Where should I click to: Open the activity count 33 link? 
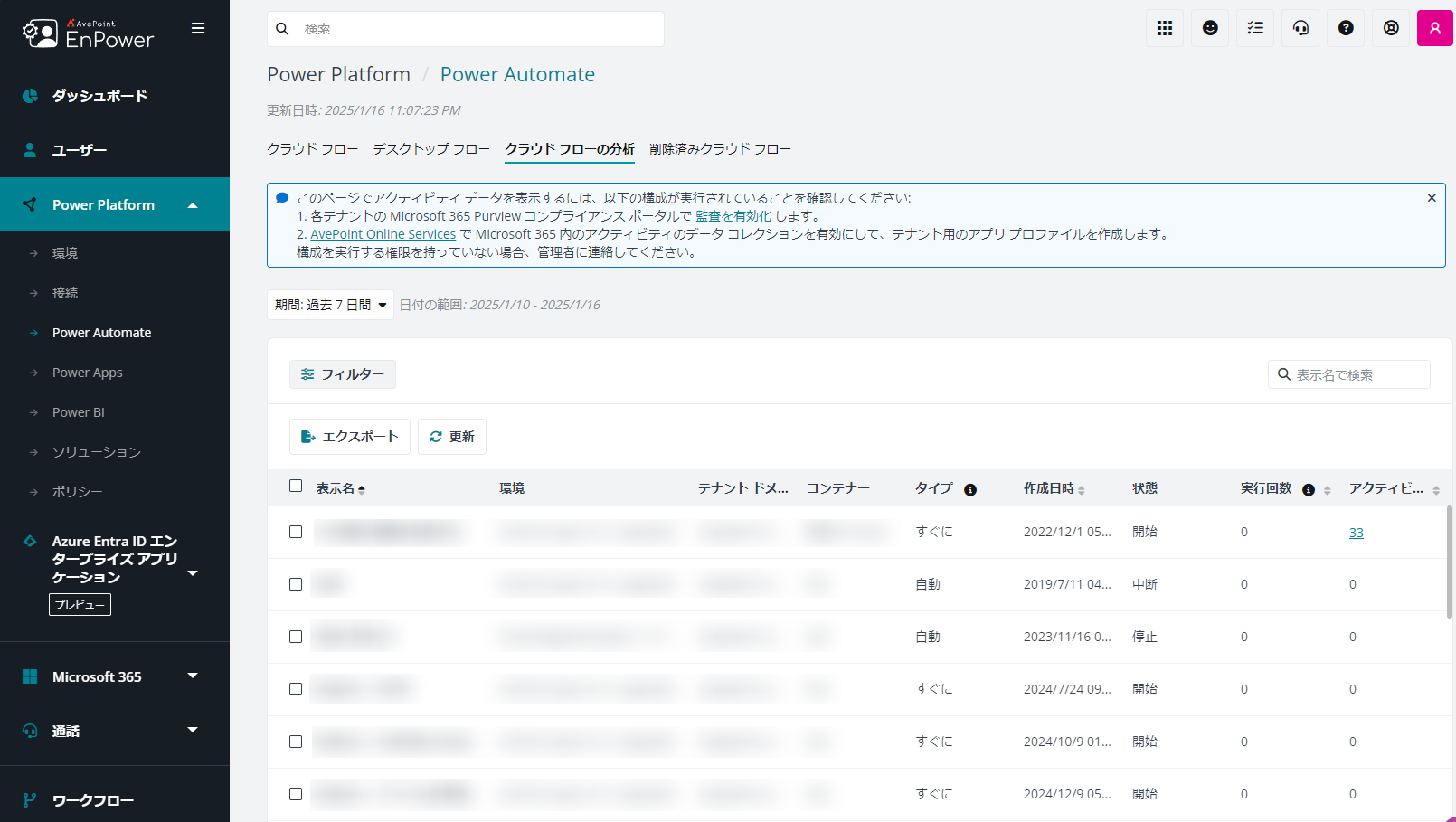point(1357,533)
